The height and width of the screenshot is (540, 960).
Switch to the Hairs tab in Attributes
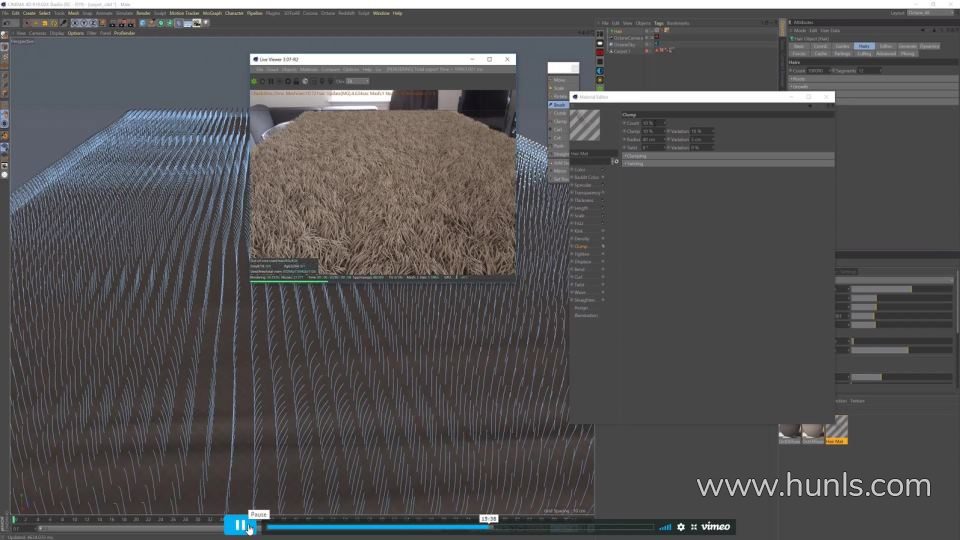(864, 46)
